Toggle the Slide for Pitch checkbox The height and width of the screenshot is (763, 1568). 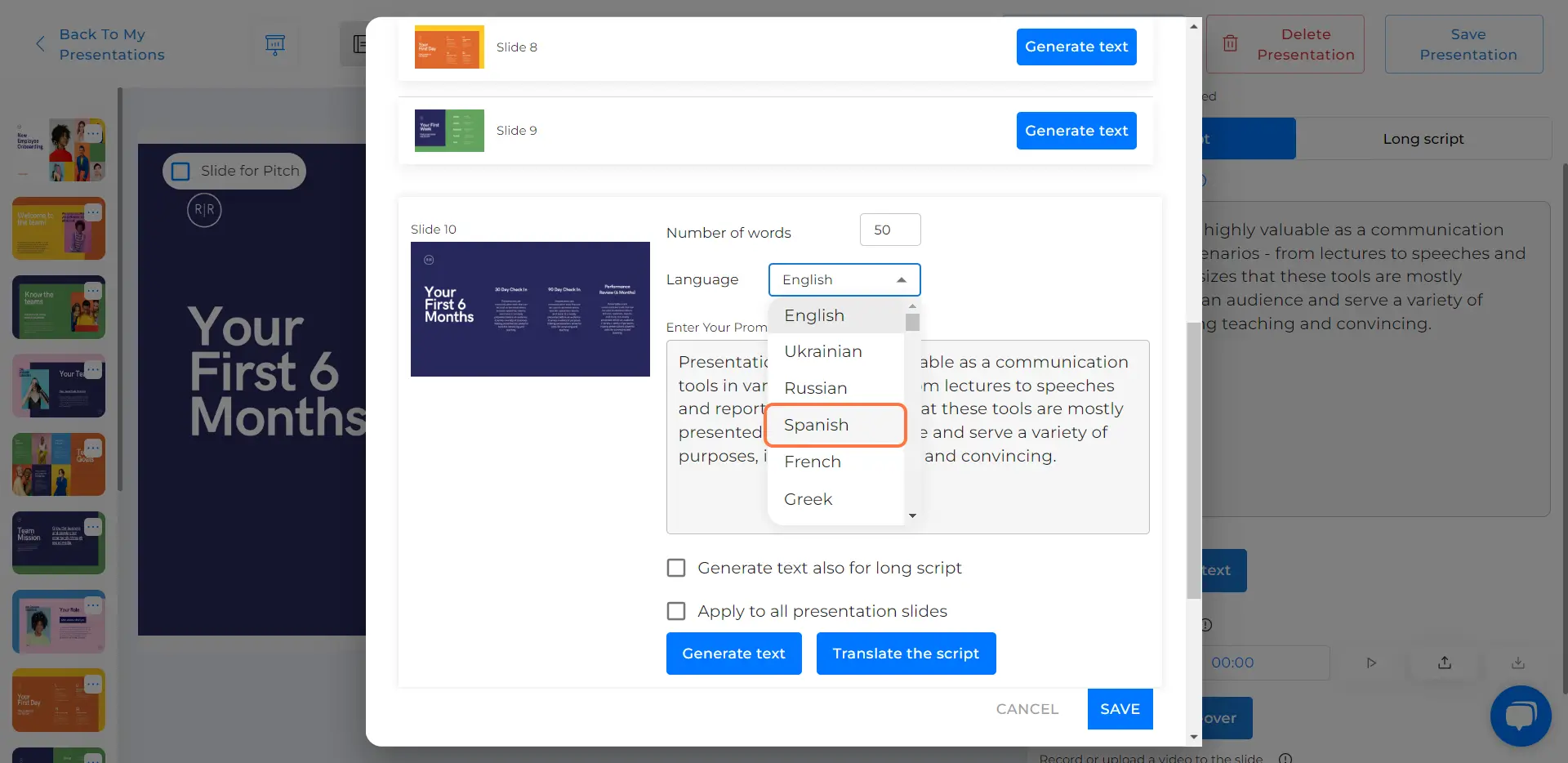tap(180, 171)
